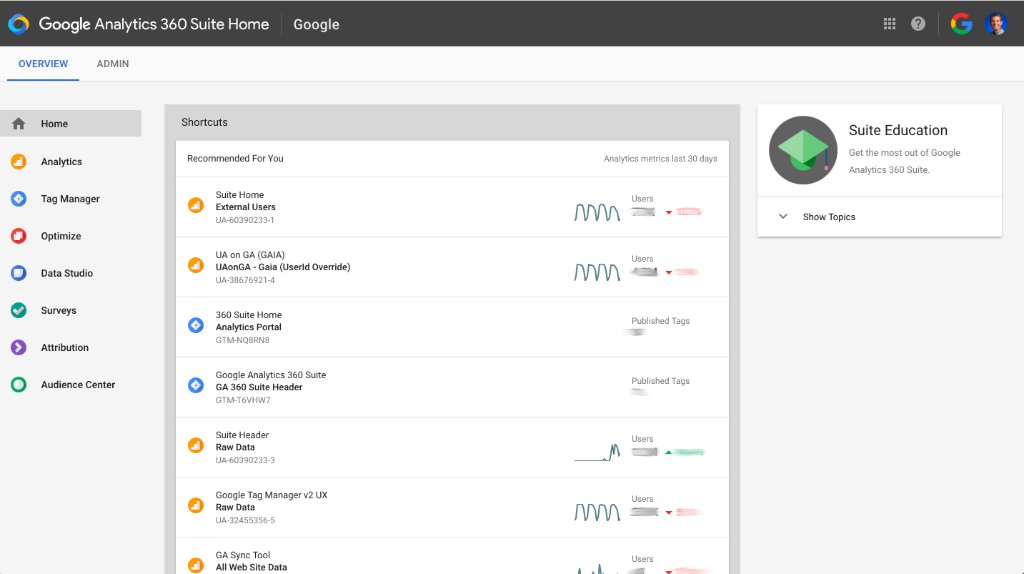The height and width of the screenshot is (574, 1024).
Task: Click the purple Attribution sidebar icon
Action: (18, 347)
